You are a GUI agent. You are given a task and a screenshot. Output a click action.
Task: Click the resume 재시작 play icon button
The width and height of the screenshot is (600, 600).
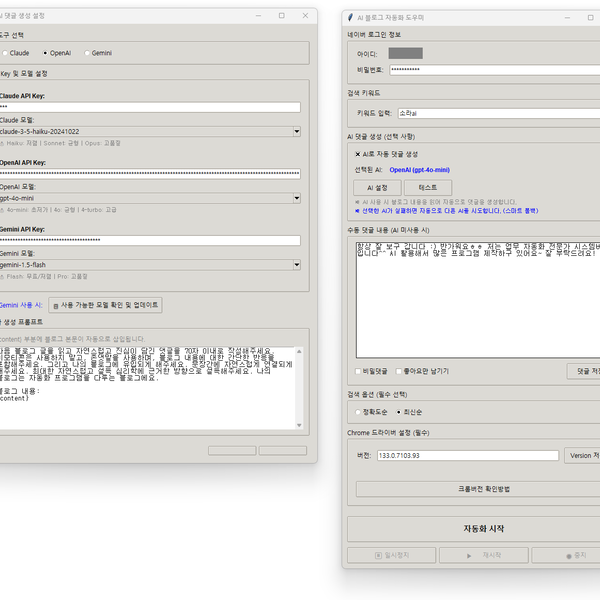click(x=484, y=555)
